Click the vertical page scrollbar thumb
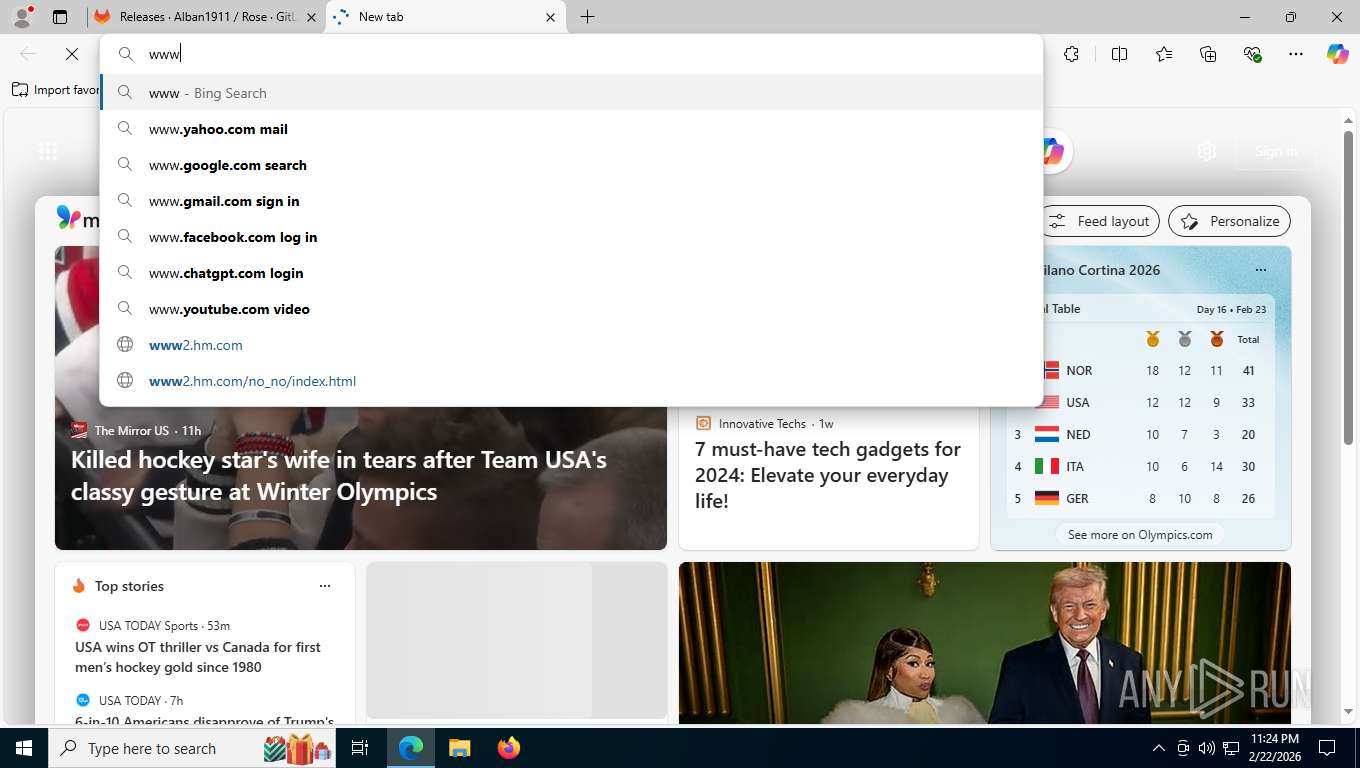 click(1348, 288)
